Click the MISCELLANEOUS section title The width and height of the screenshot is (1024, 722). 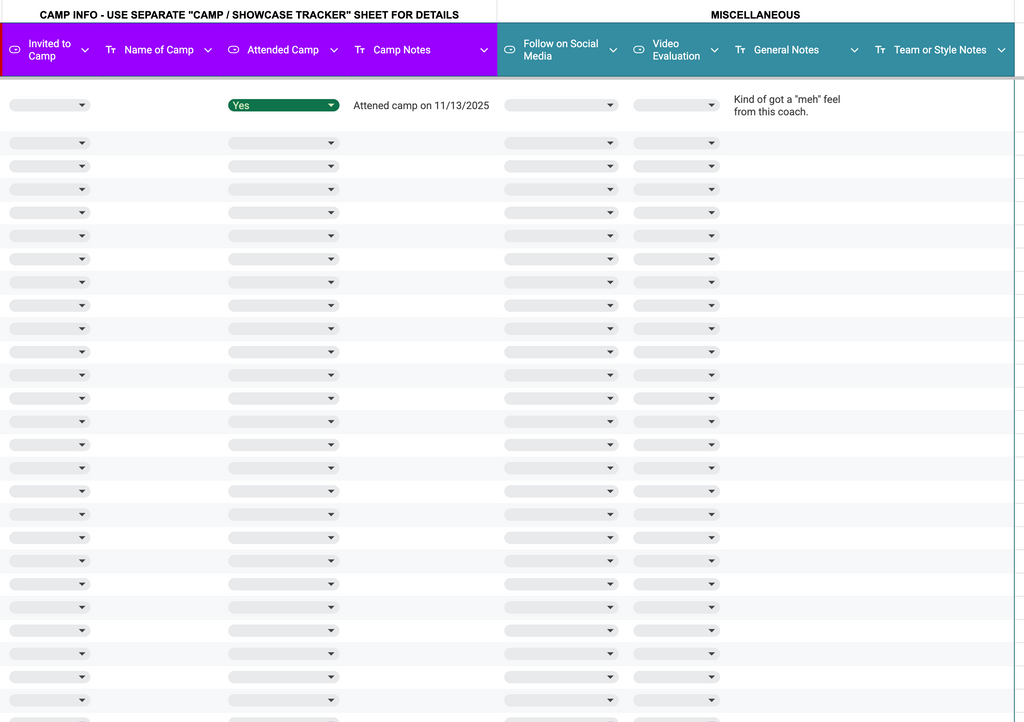click(756, 14)
